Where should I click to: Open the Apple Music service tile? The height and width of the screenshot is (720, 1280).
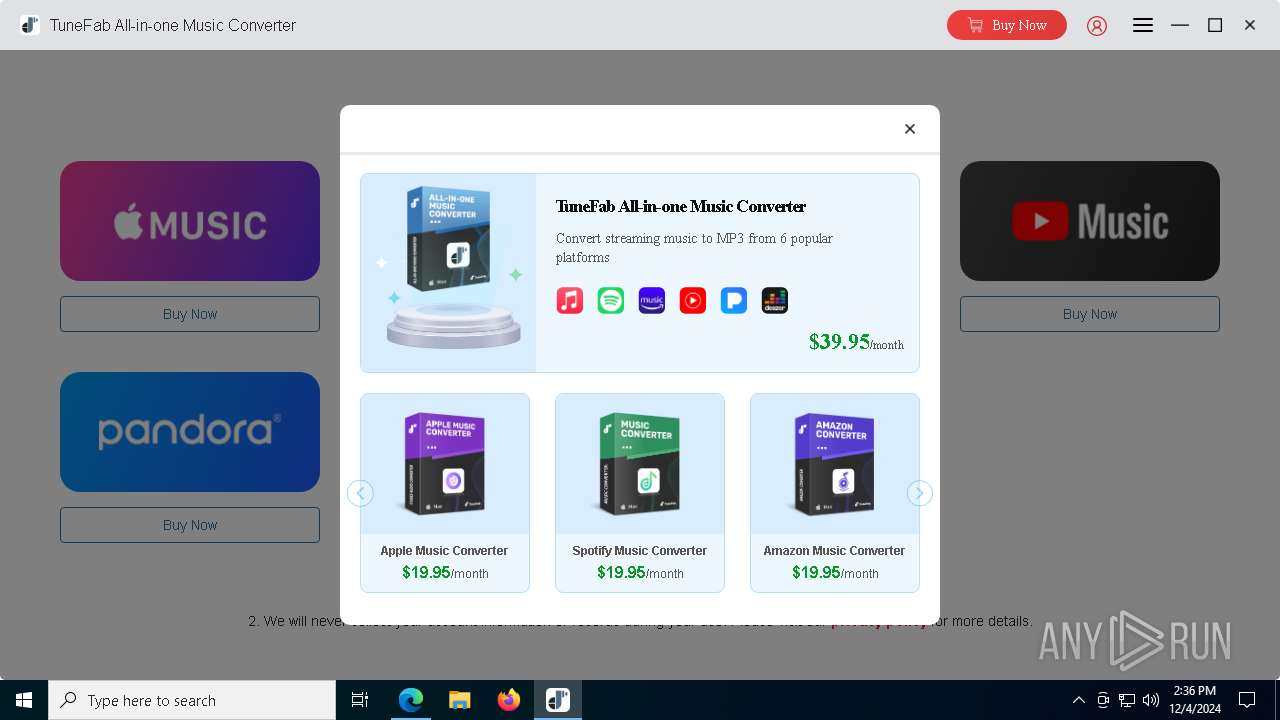pyautogui.click(x=190, y=221)
